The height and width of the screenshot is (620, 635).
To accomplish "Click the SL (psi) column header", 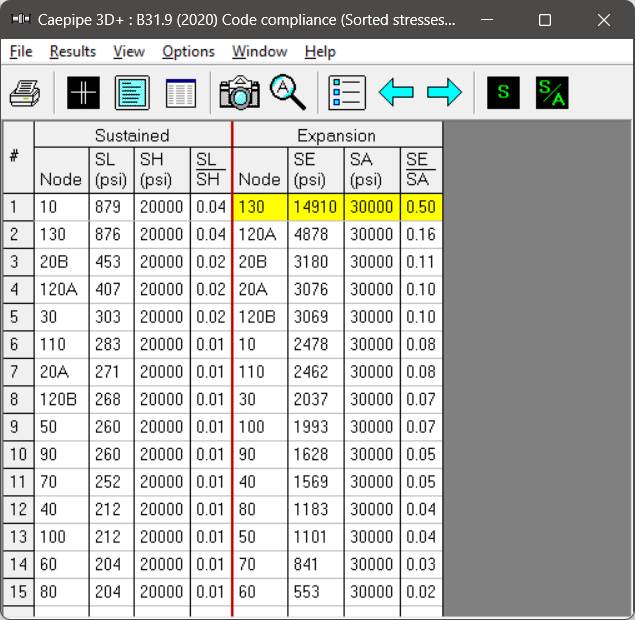I will pos(111,170).
